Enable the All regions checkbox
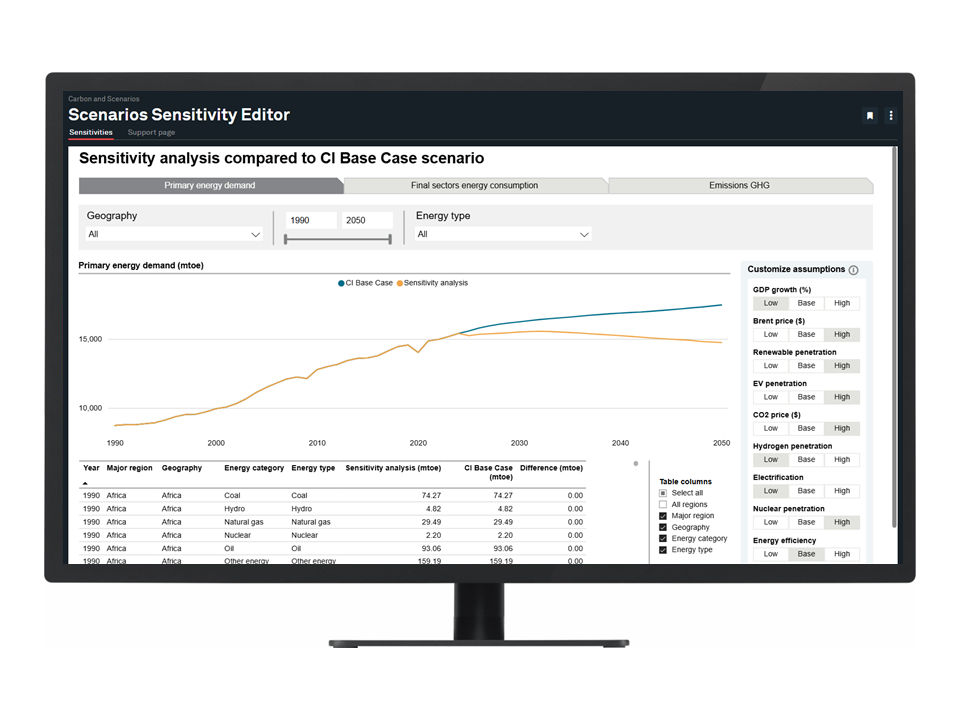The image size is (960, 720). tap(663, 505)
